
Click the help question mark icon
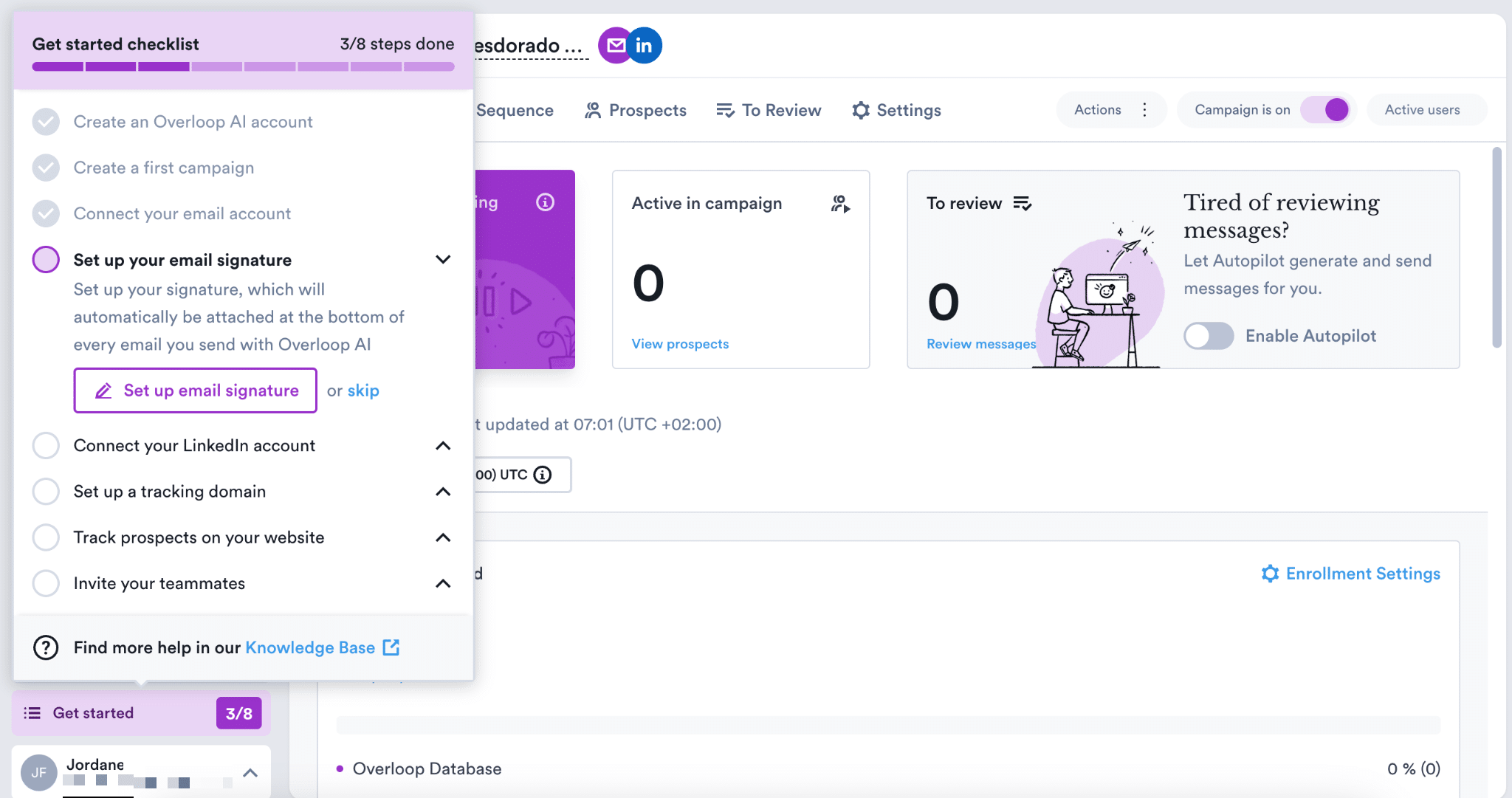[46, 647]
